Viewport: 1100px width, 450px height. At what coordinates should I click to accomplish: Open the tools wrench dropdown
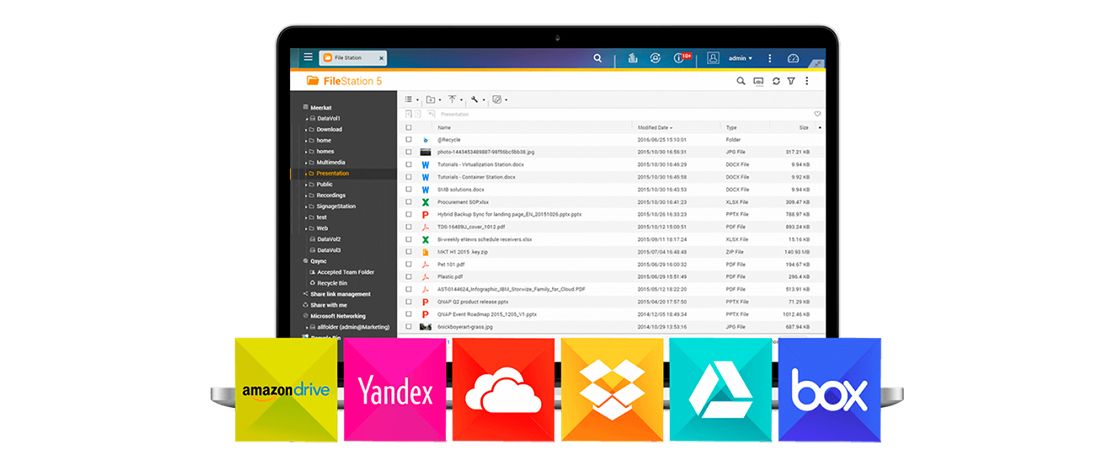pos(478,100)
